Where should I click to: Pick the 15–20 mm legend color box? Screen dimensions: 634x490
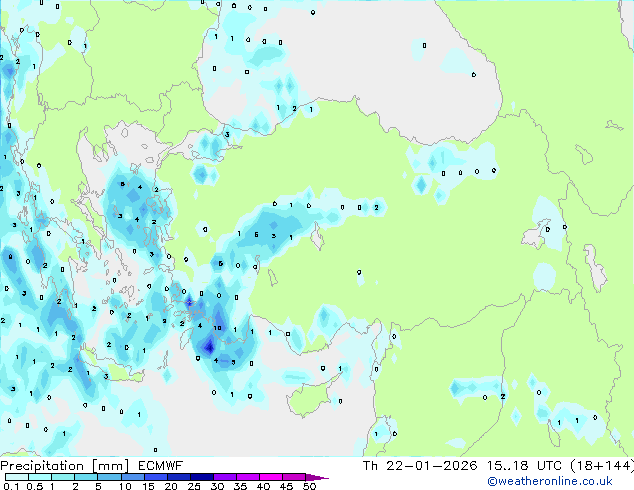coord(155,477)
